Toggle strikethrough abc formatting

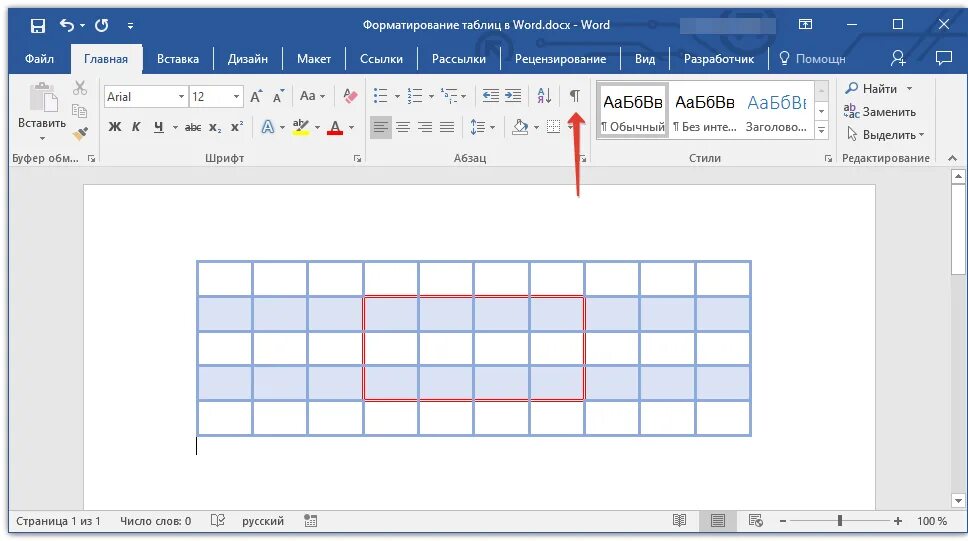[193, 127]
